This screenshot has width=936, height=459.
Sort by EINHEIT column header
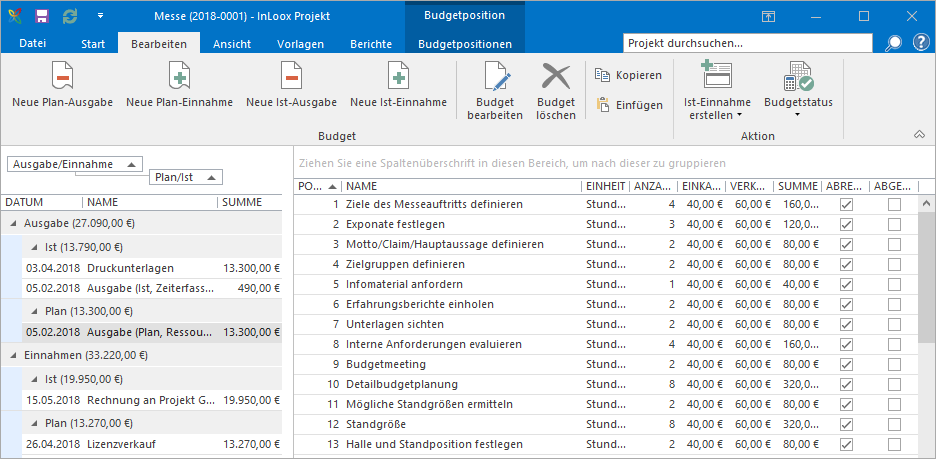pos(605,187)
